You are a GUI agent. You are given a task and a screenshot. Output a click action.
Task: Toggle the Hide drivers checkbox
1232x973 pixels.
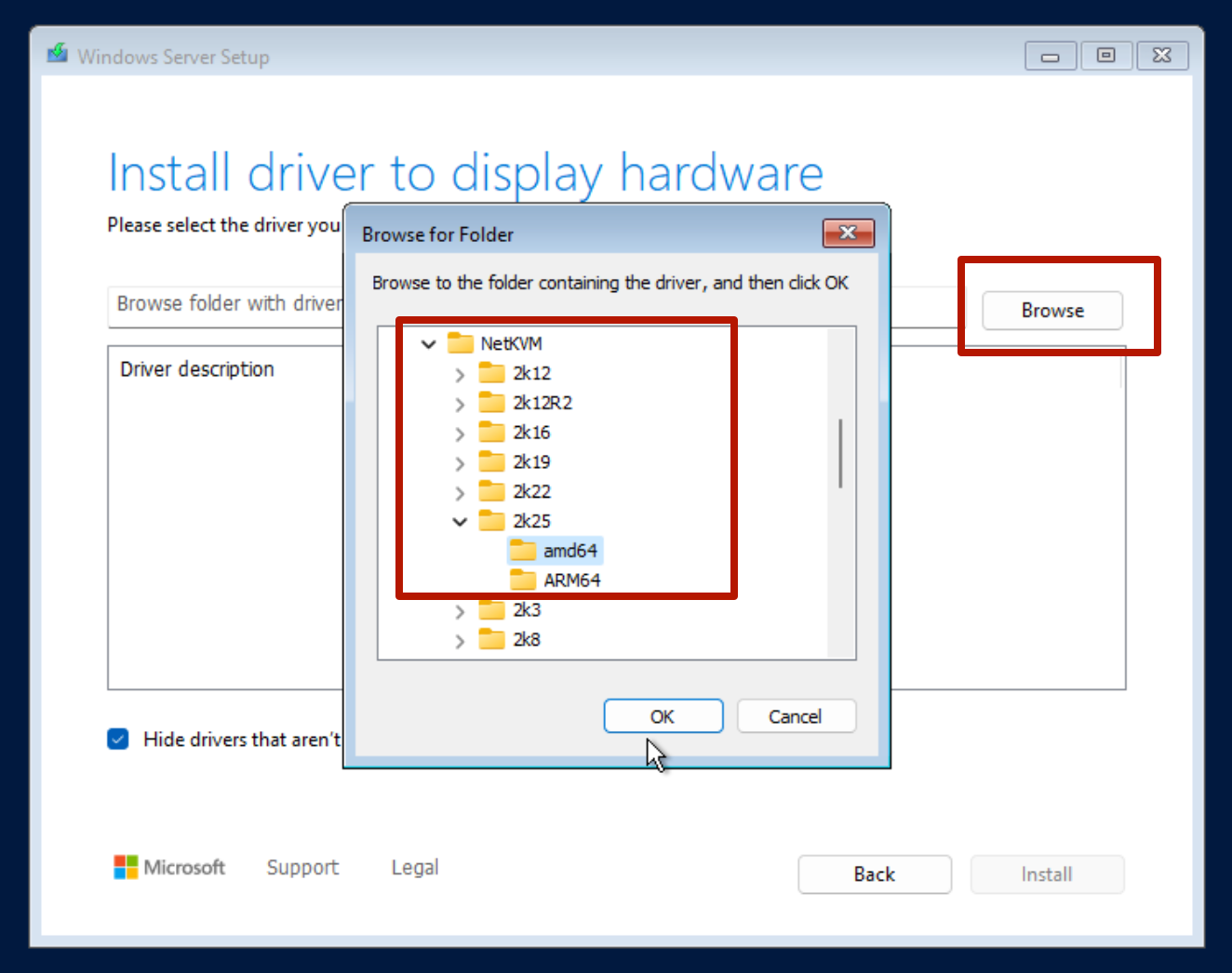pos(118,740)
